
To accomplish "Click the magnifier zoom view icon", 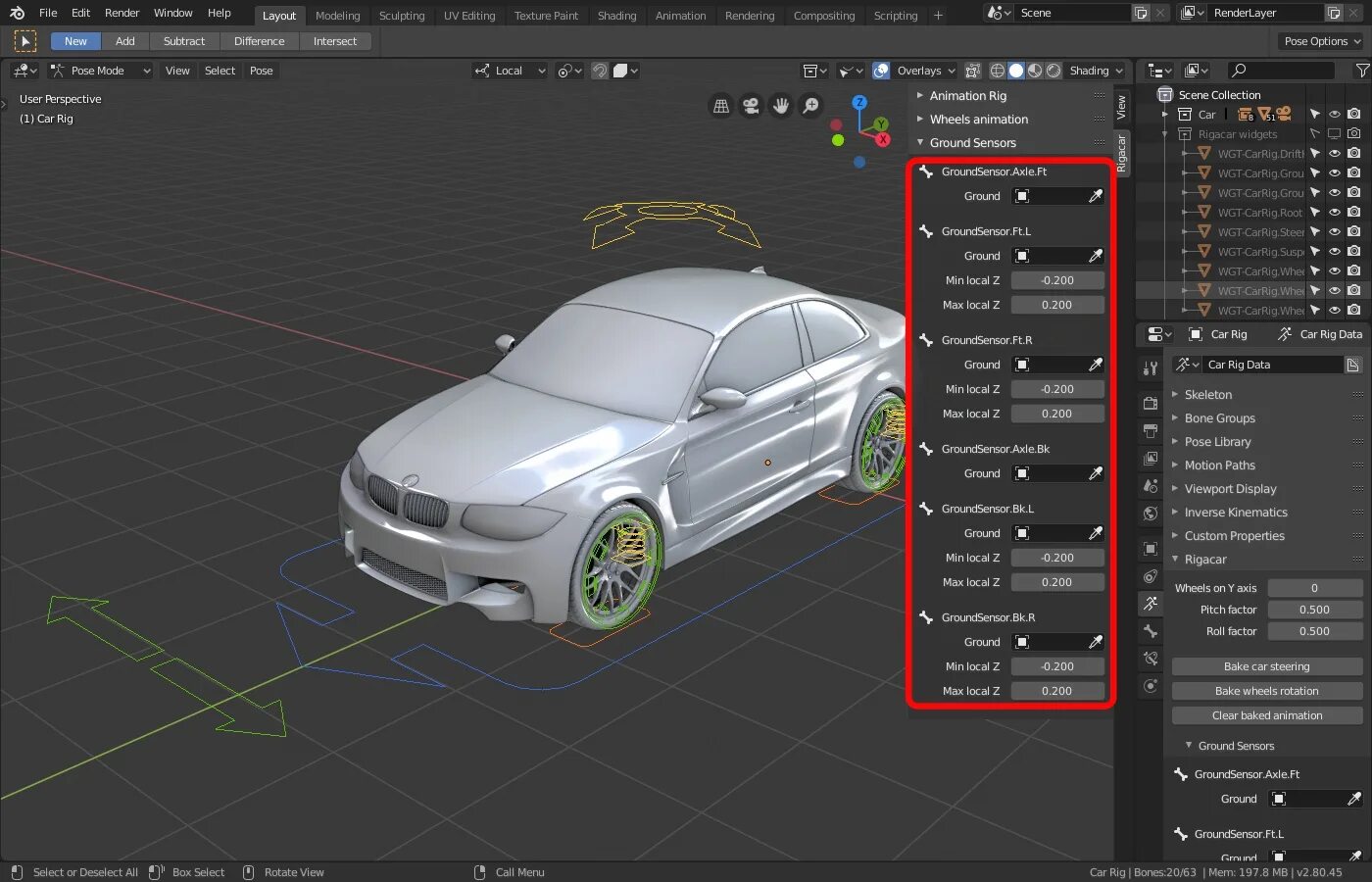I will (x=810, y=106).
